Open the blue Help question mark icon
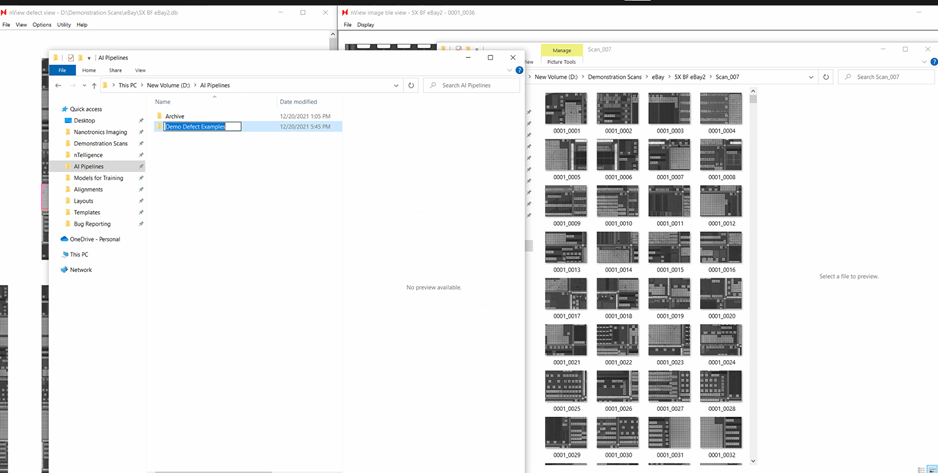This screenshot has height=473, width=938. click(519, 70)
